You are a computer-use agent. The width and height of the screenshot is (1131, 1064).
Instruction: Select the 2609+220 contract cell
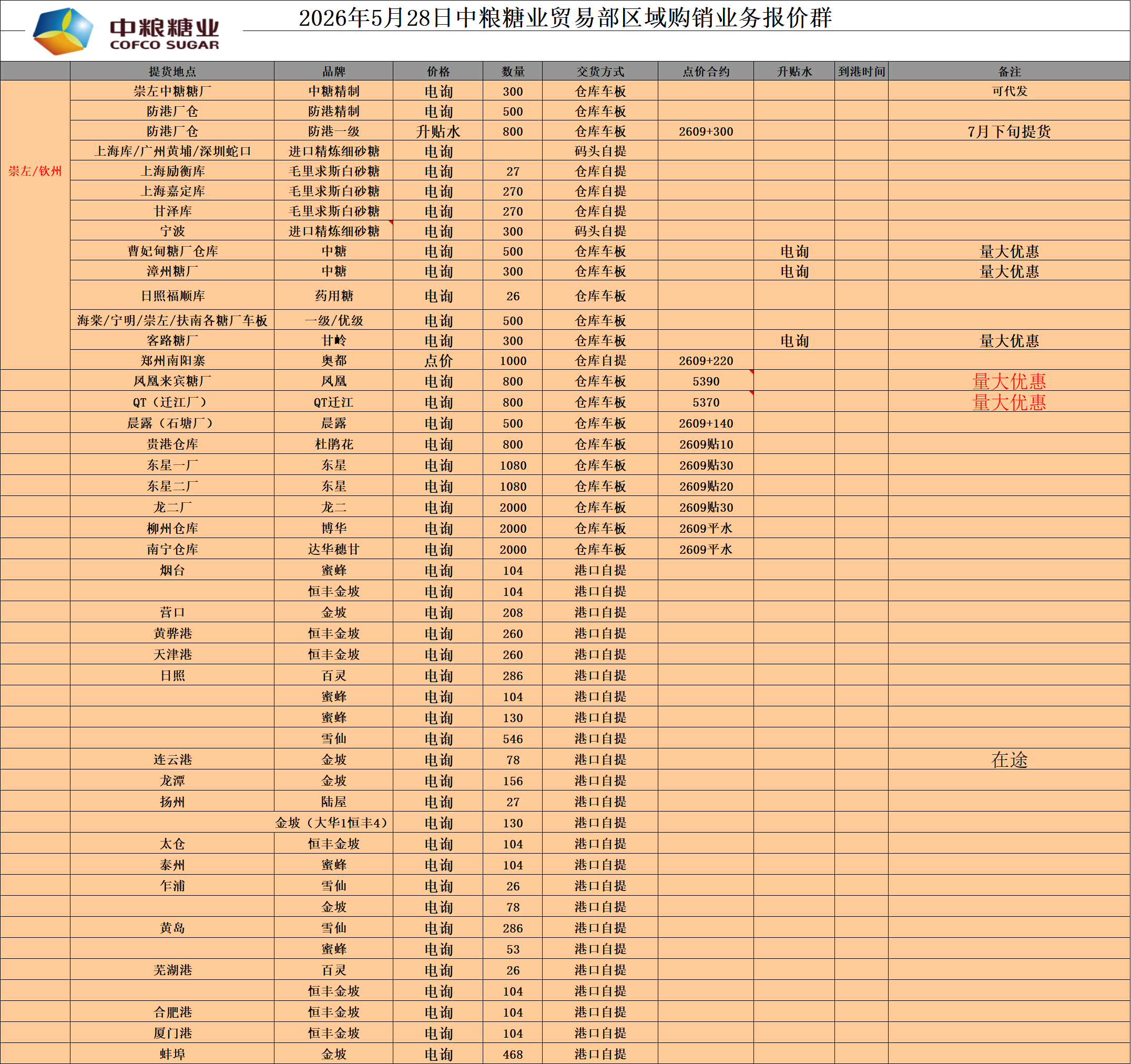click(706, 360)
